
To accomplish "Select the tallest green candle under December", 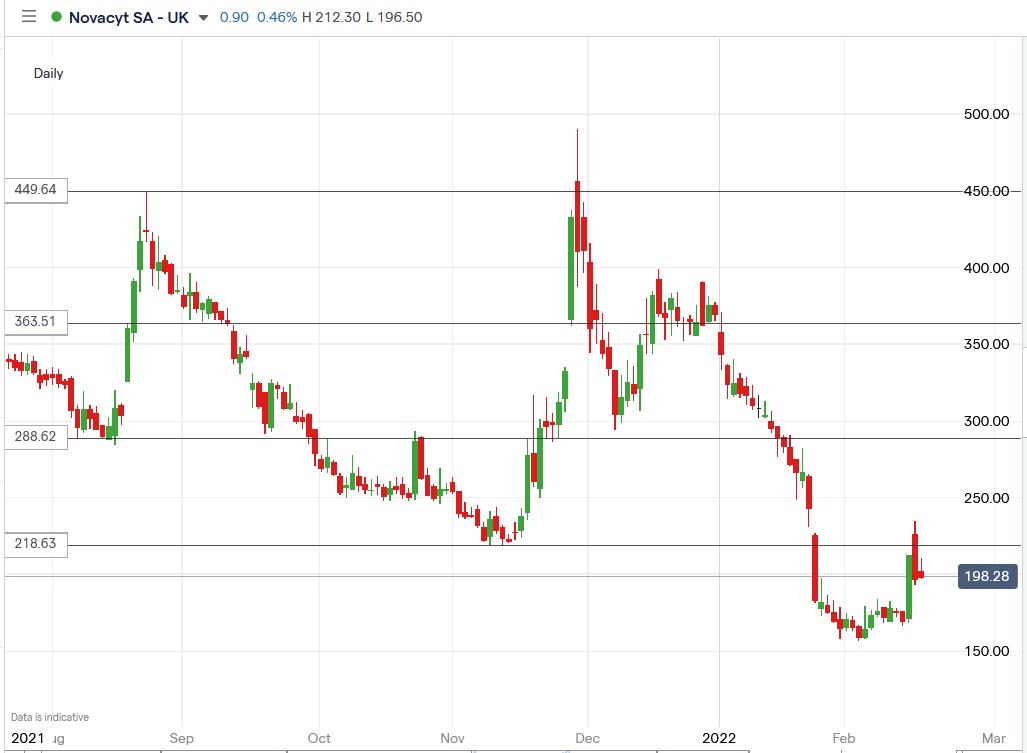I will [x=573, y=270].
